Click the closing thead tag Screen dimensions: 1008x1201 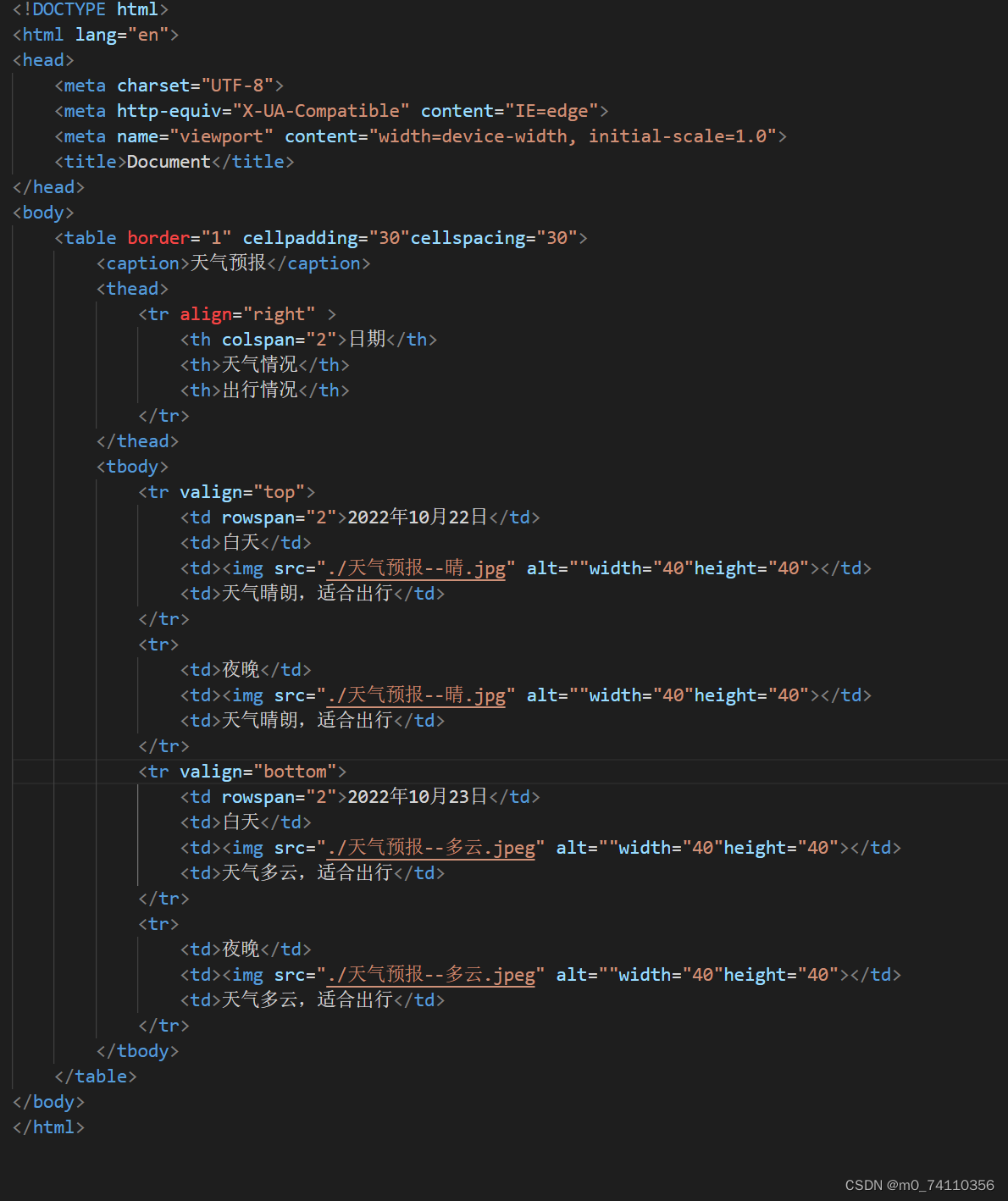pyautogui.click(x=137, y=441)
